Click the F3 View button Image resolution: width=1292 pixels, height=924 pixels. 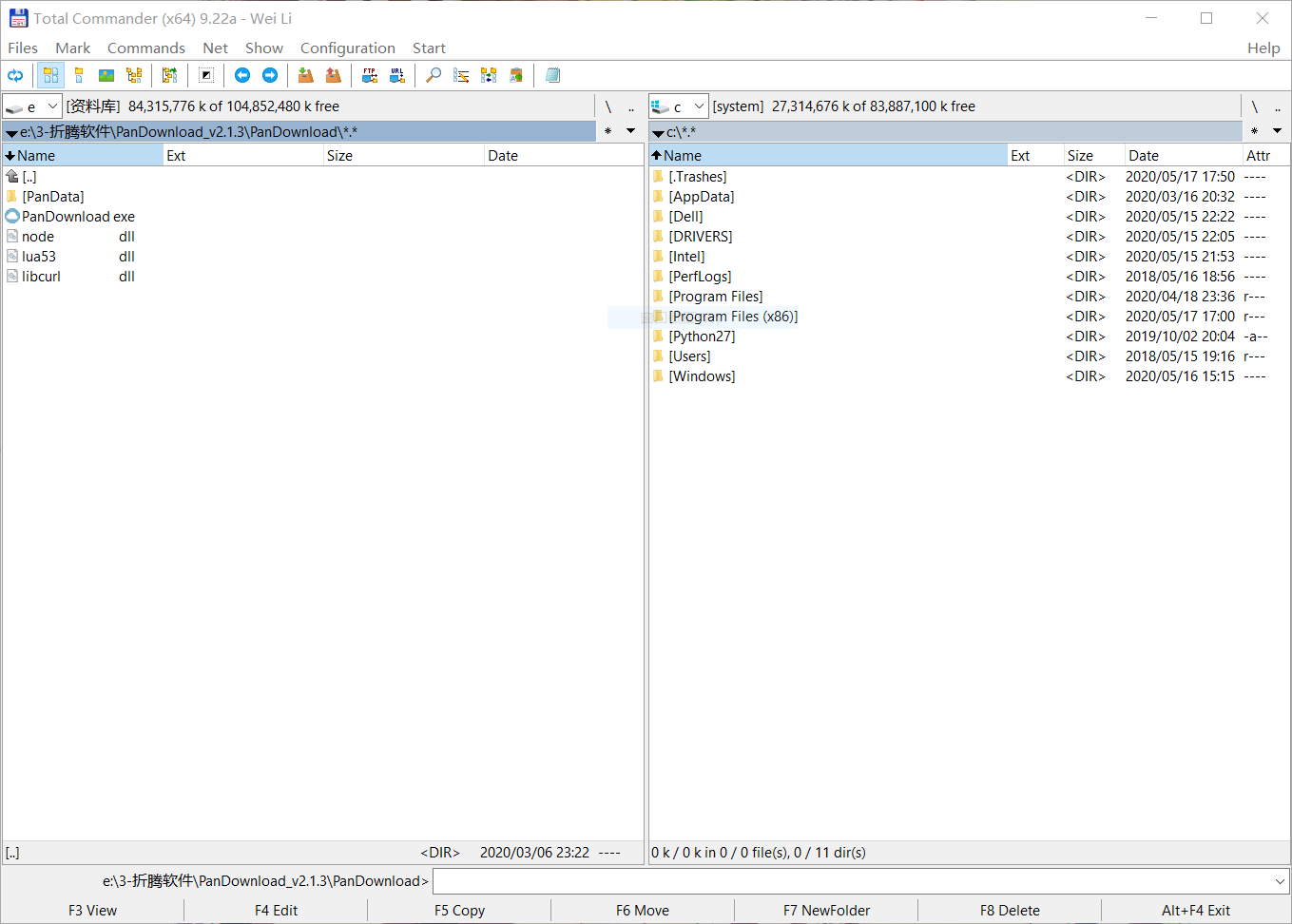pos(92,910)
